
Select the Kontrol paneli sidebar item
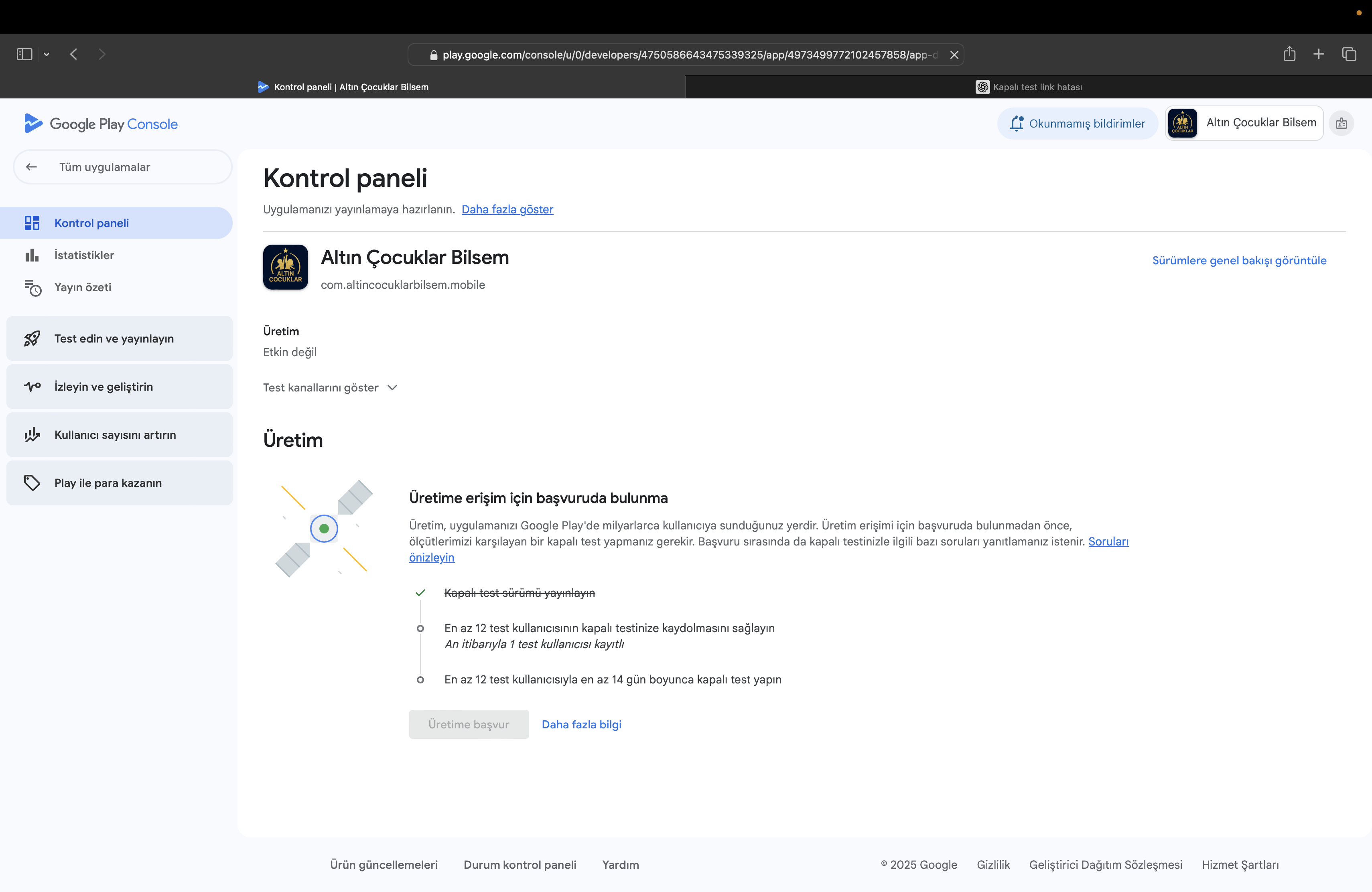coord(91,223)
